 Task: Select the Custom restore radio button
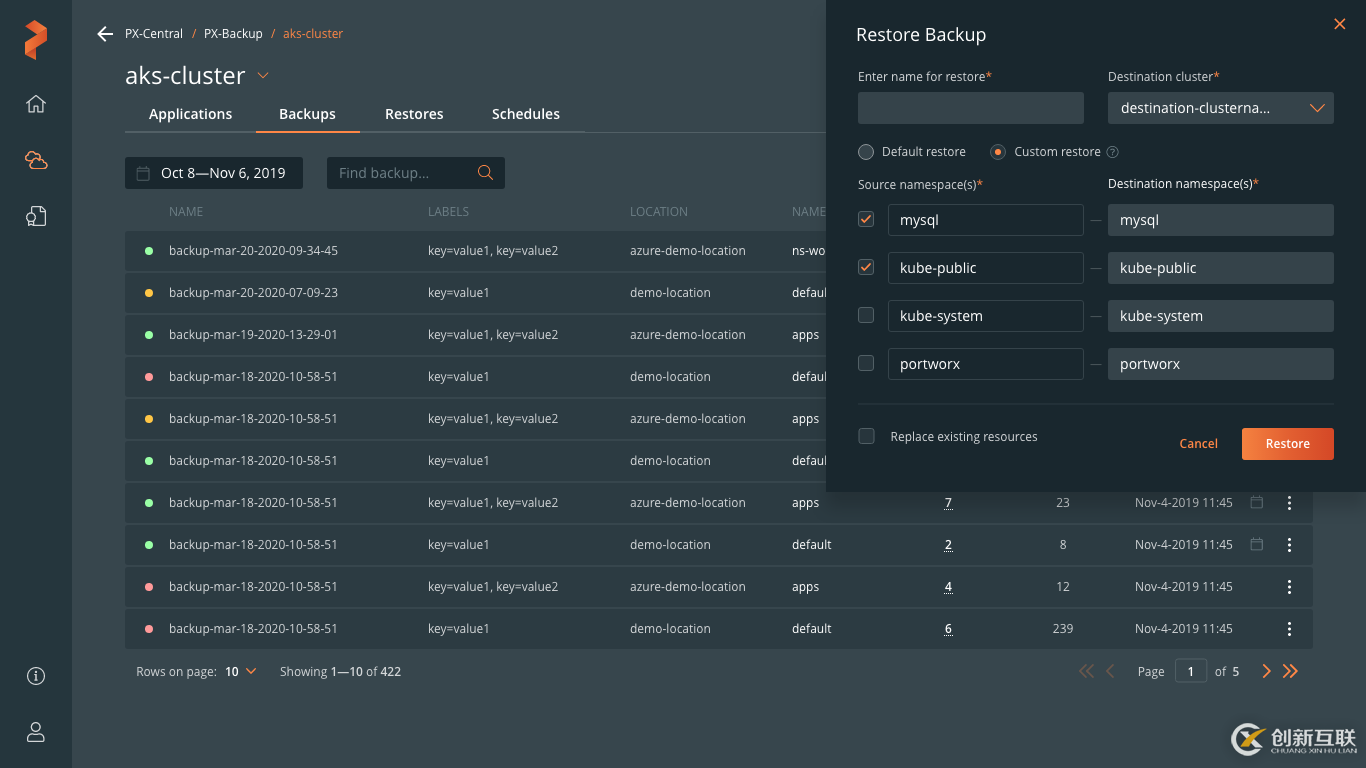(x=997, y=152)
